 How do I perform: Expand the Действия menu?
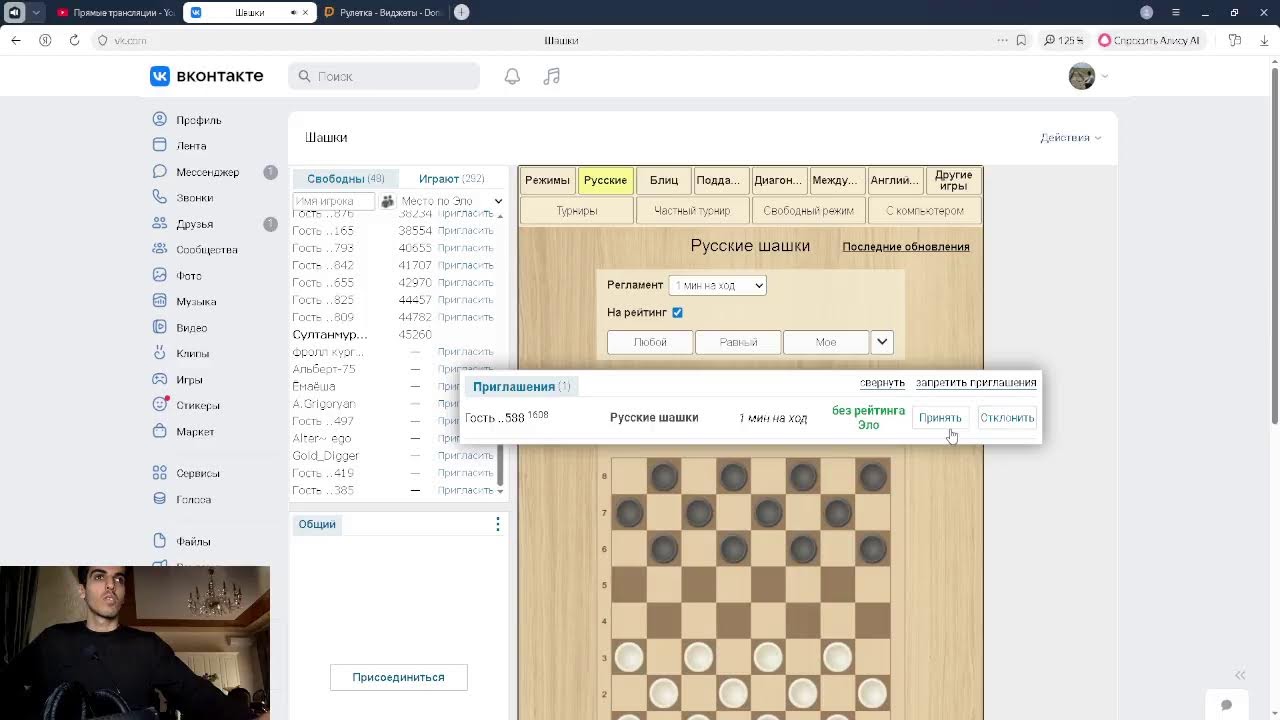click(1070, 137)
